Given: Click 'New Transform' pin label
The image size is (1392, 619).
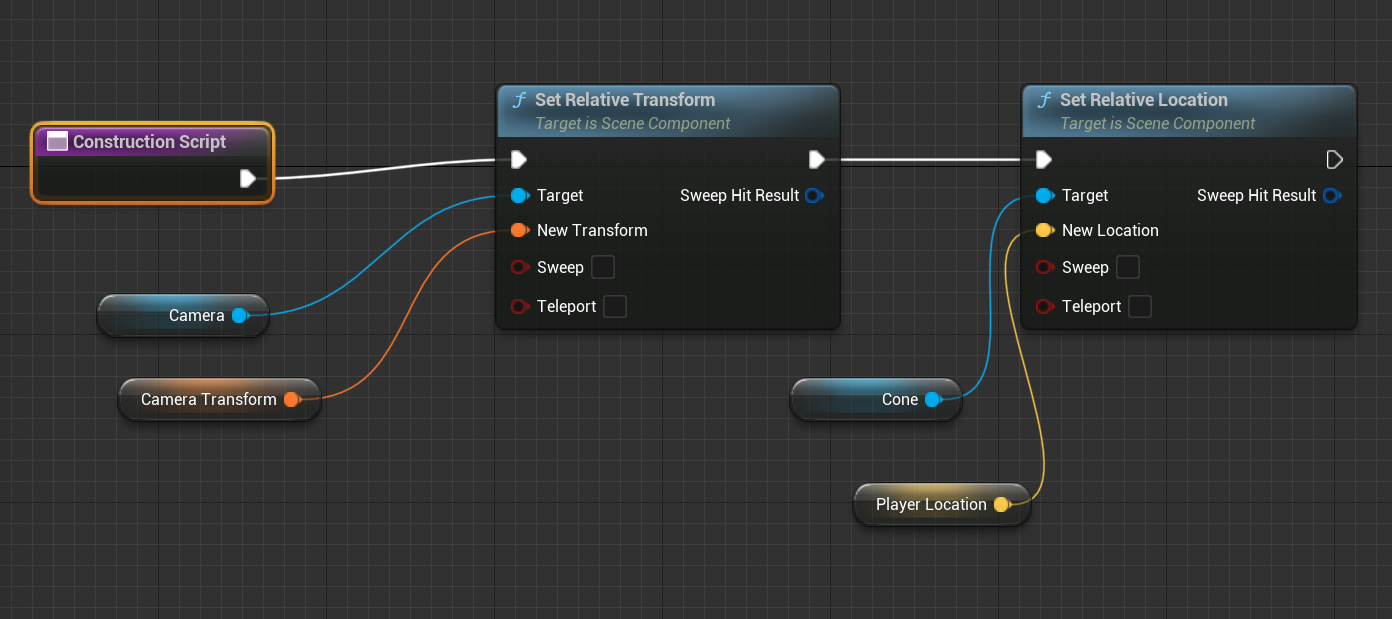Looking at the screenshot, I should point(592,230).
